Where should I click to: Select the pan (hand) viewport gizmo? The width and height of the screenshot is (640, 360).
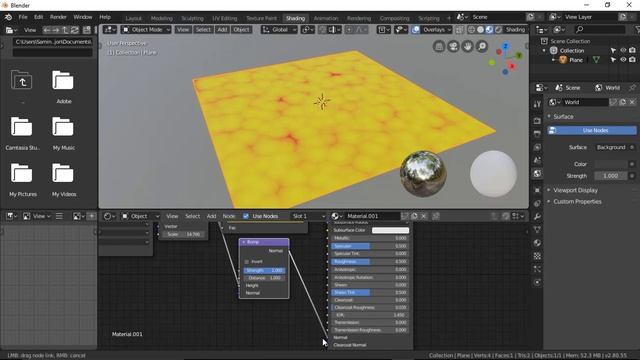(467, 47)
